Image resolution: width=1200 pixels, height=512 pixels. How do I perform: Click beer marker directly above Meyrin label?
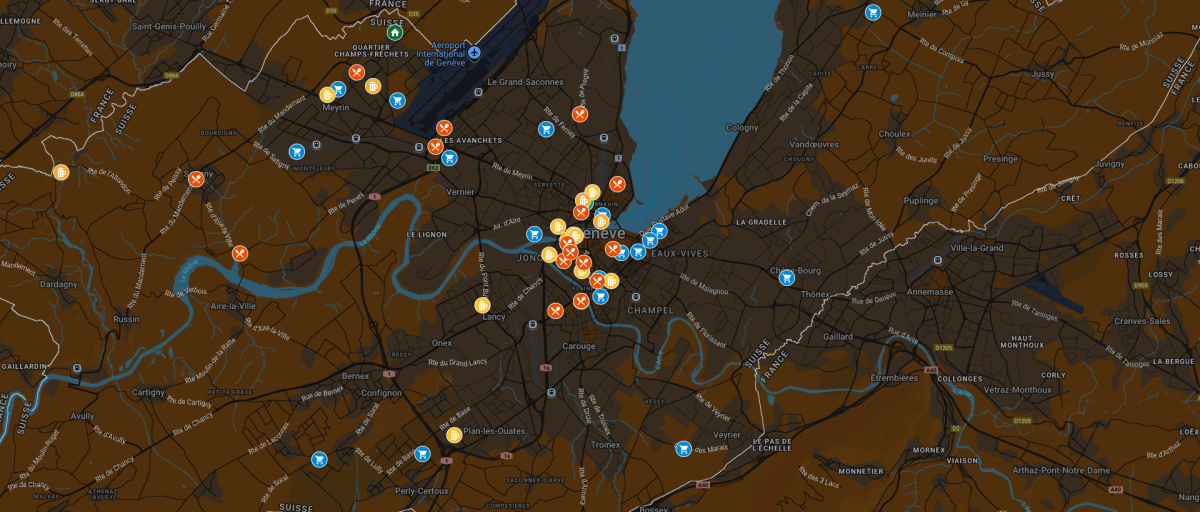click(x=327, y=95)
